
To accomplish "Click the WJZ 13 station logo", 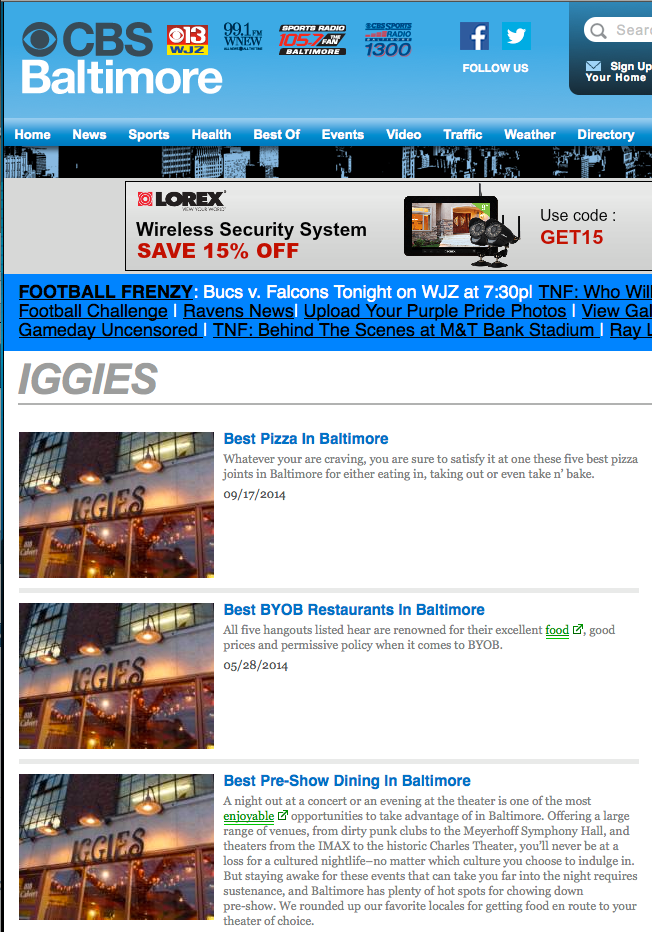I will click(187, 40).
